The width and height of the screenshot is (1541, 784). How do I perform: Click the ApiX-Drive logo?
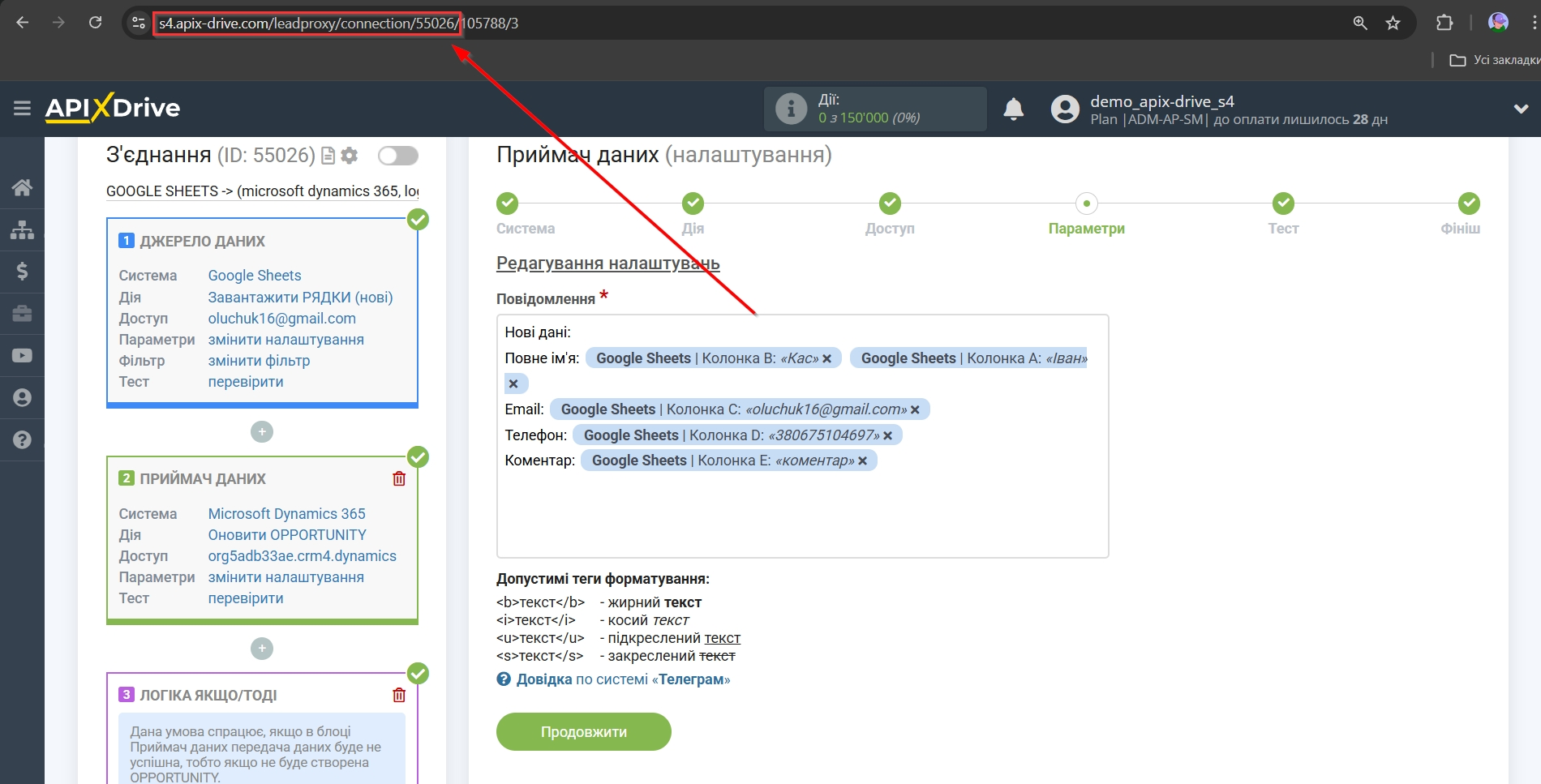[113, 108]
